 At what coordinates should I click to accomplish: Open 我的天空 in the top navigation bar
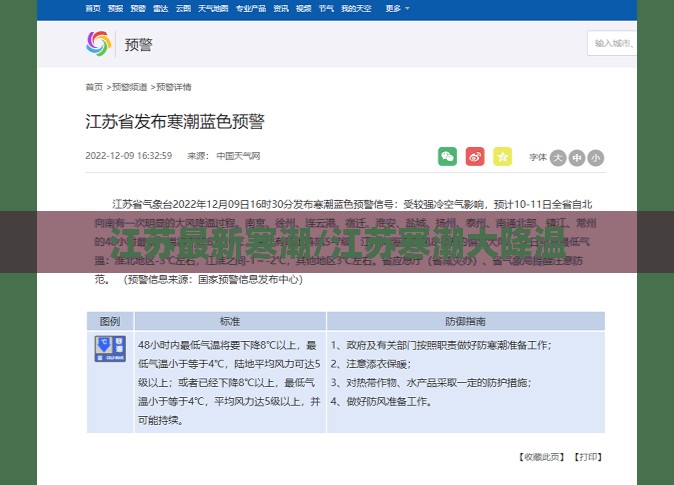(356, 8)
